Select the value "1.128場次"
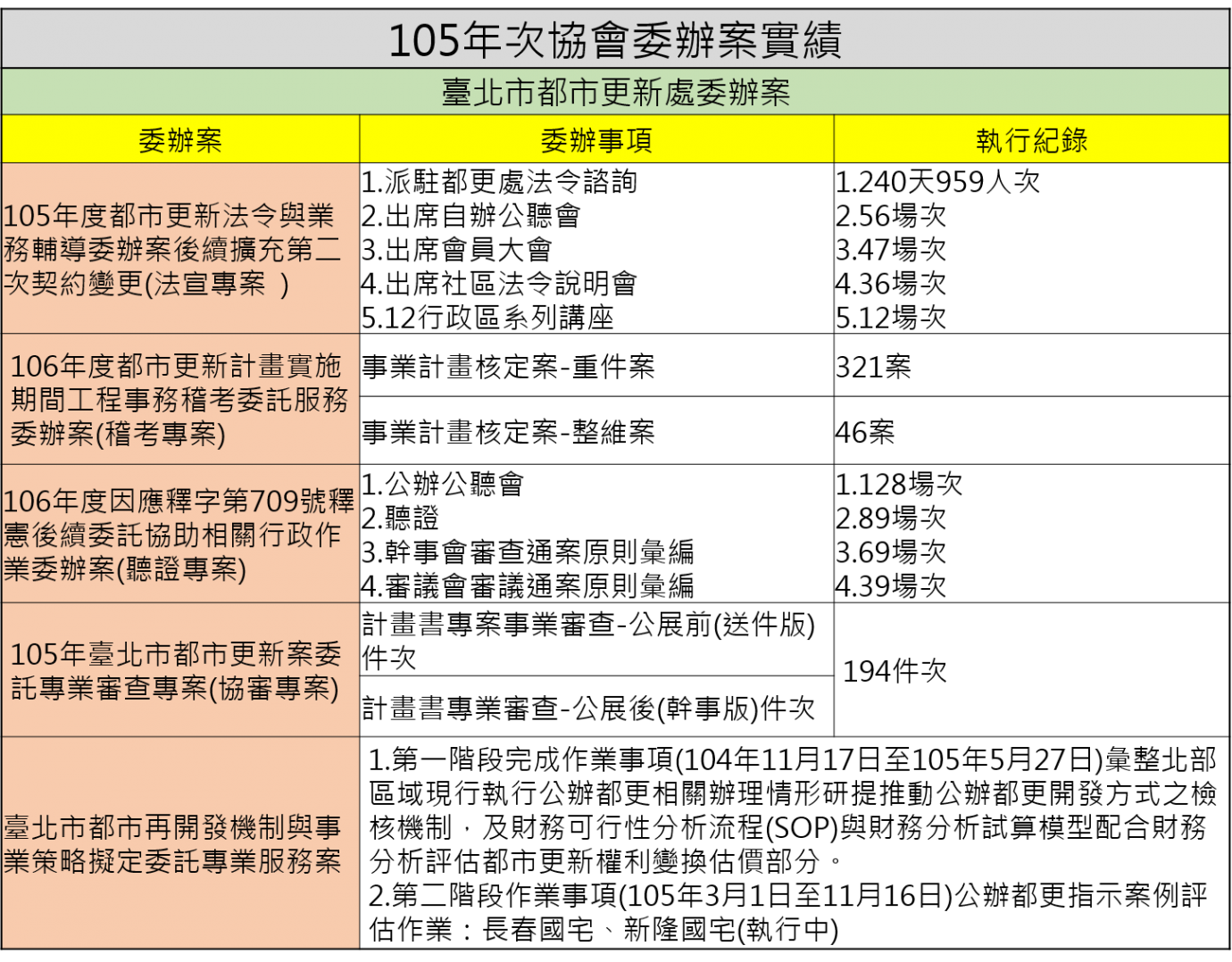 899,485
